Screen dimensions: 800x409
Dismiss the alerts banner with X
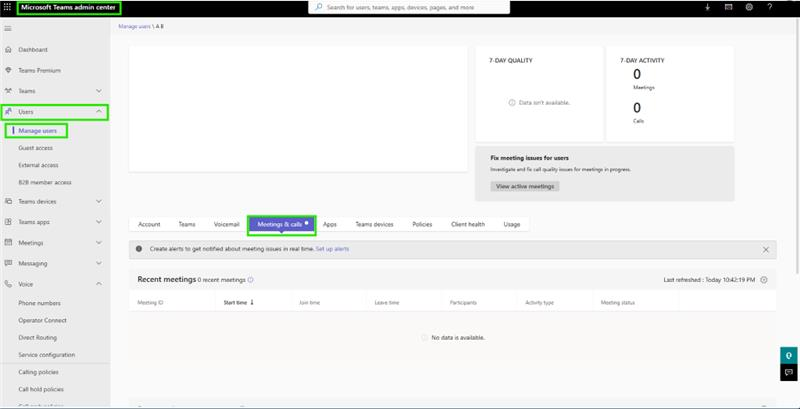click(x=765, y=249)
